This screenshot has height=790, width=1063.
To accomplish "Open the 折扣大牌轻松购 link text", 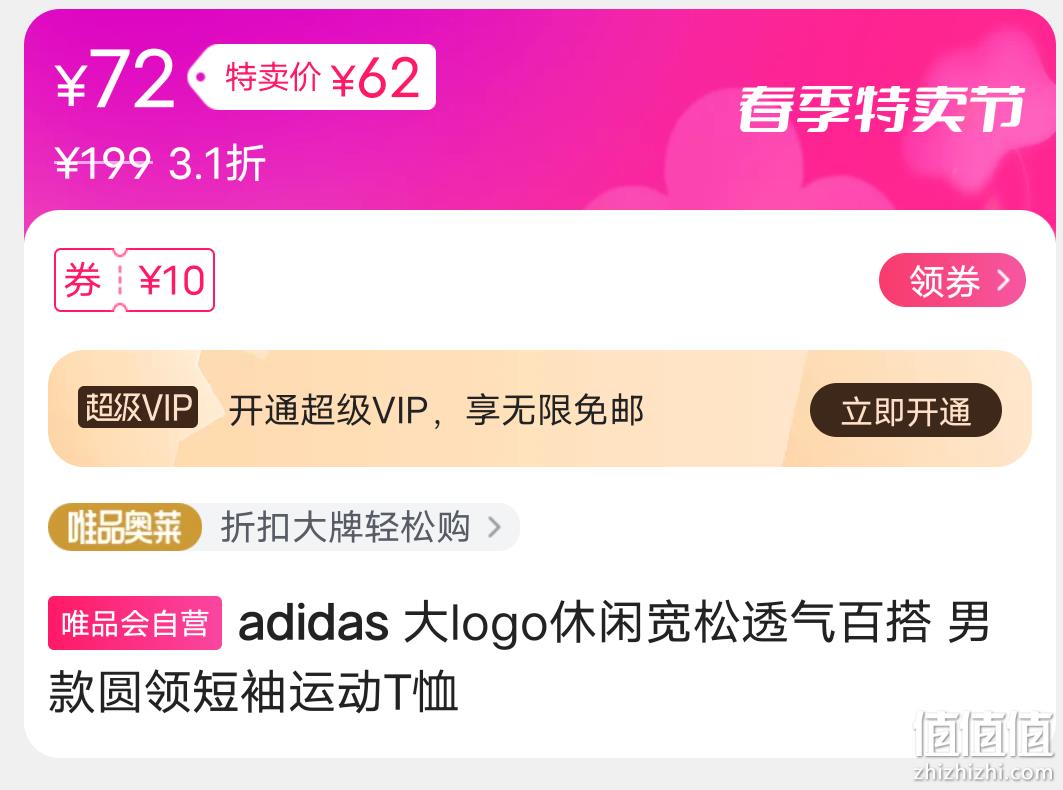I will (345, 527).
